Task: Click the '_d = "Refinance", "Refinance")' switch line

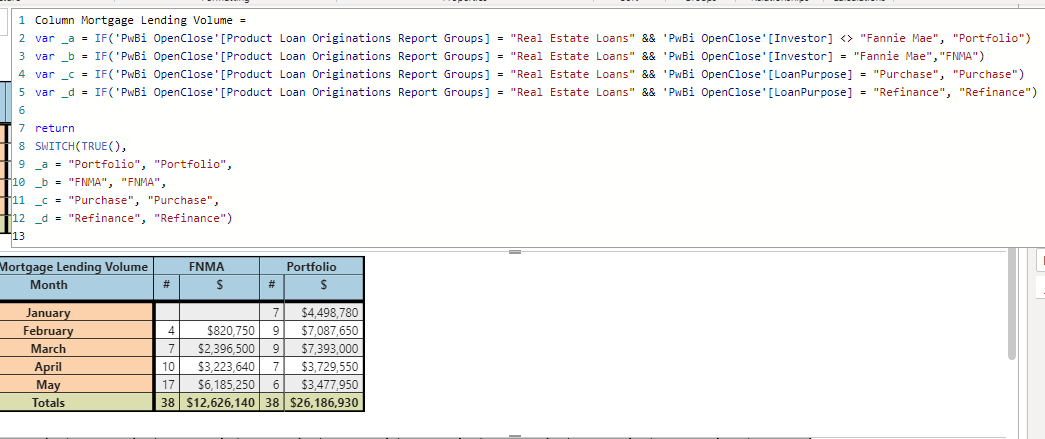Action: [134, 219]
